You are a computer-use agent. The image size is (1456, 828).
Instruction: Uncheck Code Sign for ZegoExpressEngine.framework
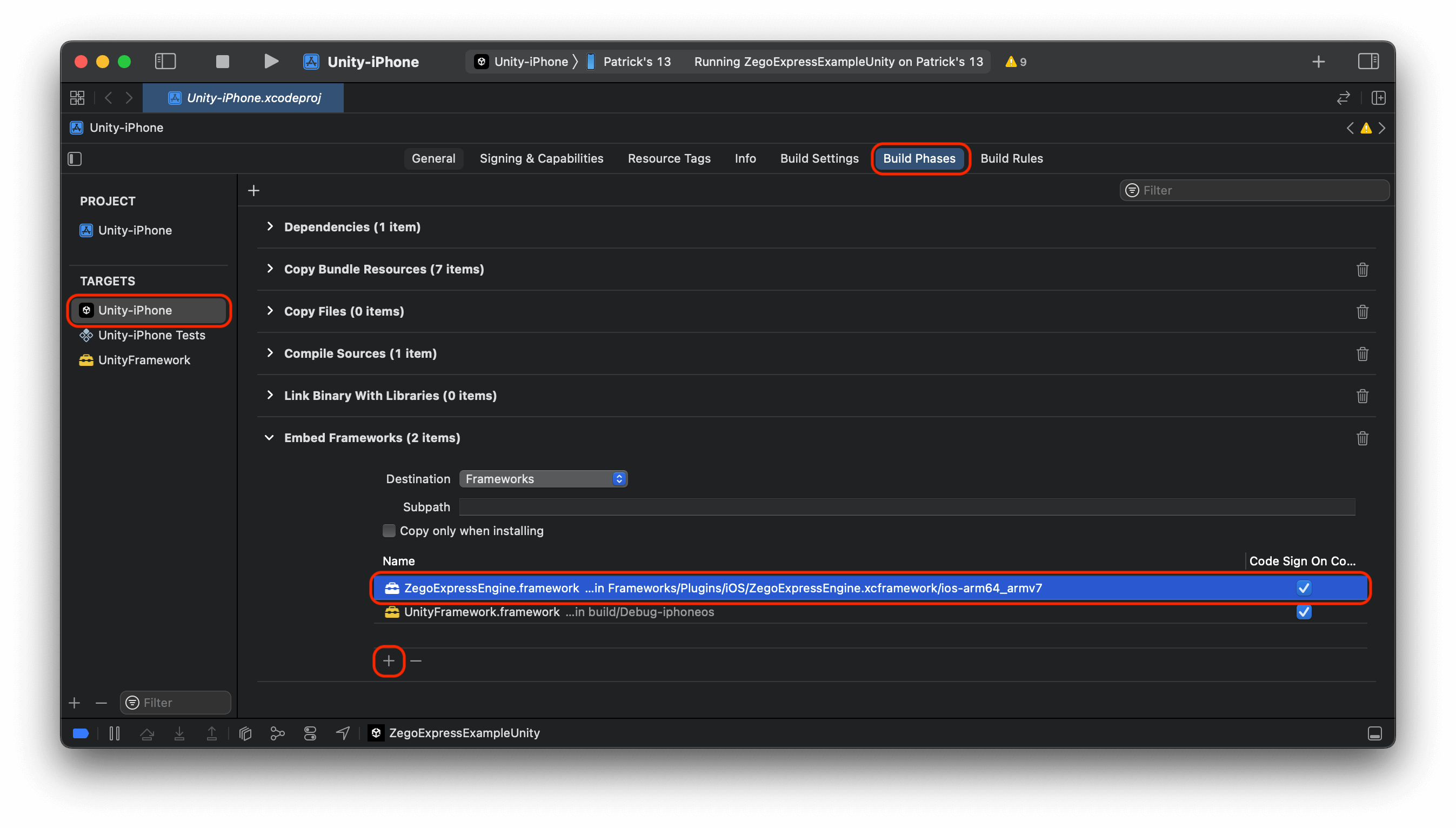pos(1304,588)
